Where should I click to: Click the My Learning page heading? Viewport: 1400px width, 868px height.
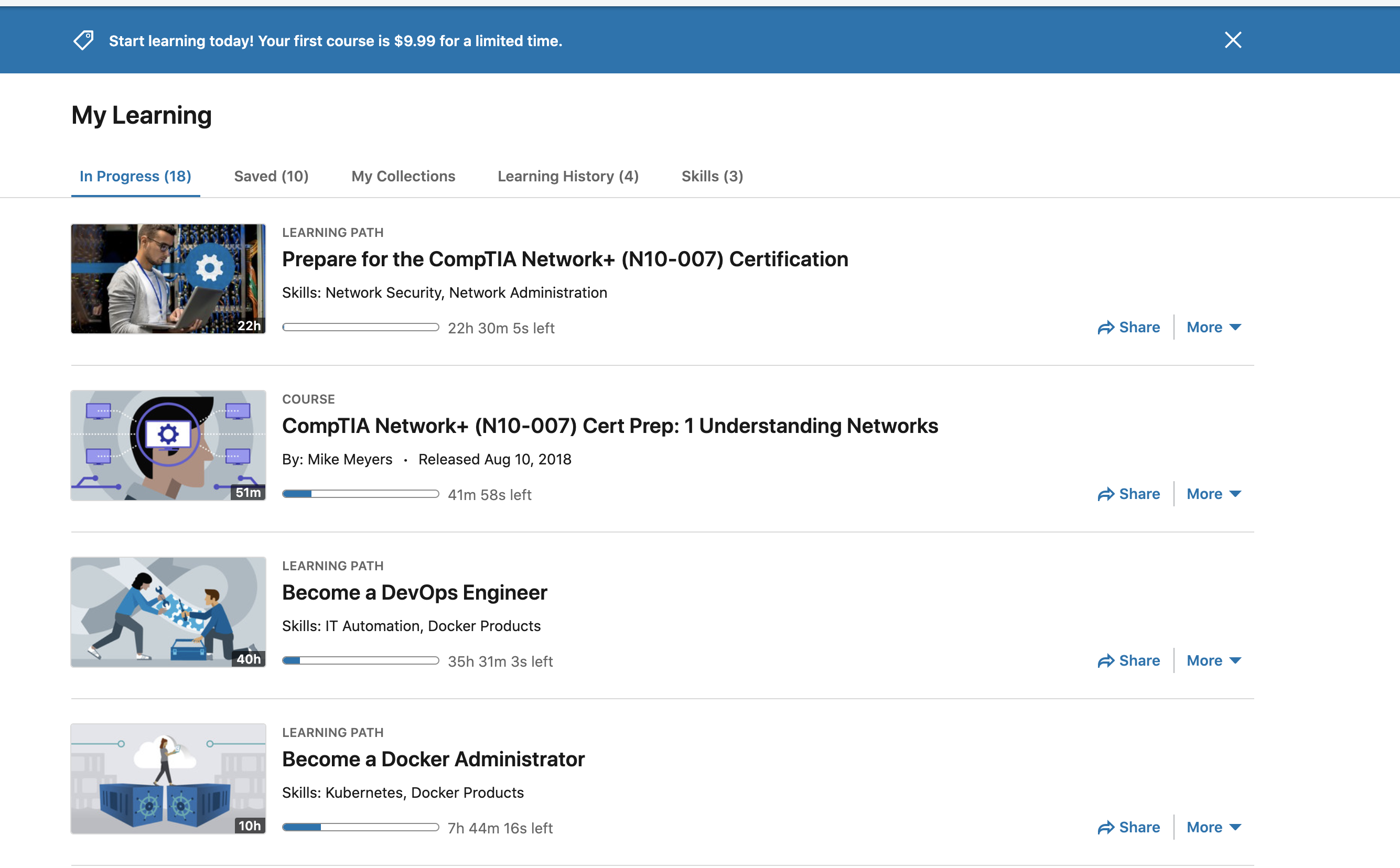point(141,115)
